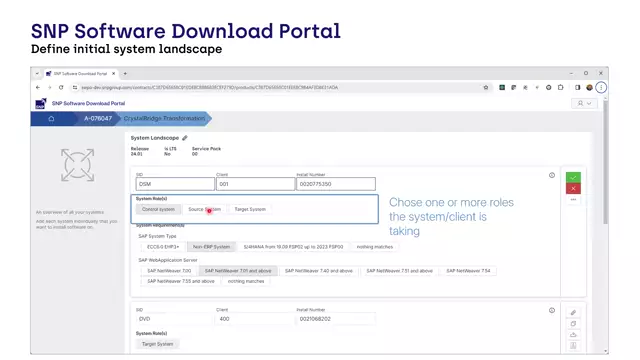Select nothing matches under WebApplication Server
This screenshot has height=360, width=640.
pyautogui.click(x=246, y=281)
